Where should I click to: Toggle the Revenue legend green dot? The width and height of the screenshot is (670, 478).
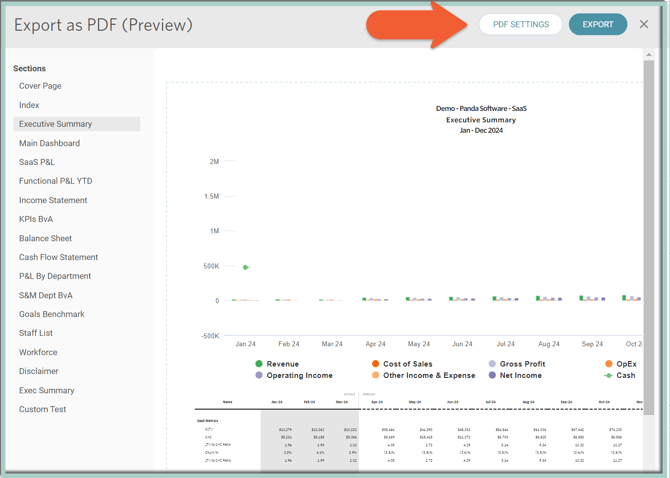[x=259, y=364]
